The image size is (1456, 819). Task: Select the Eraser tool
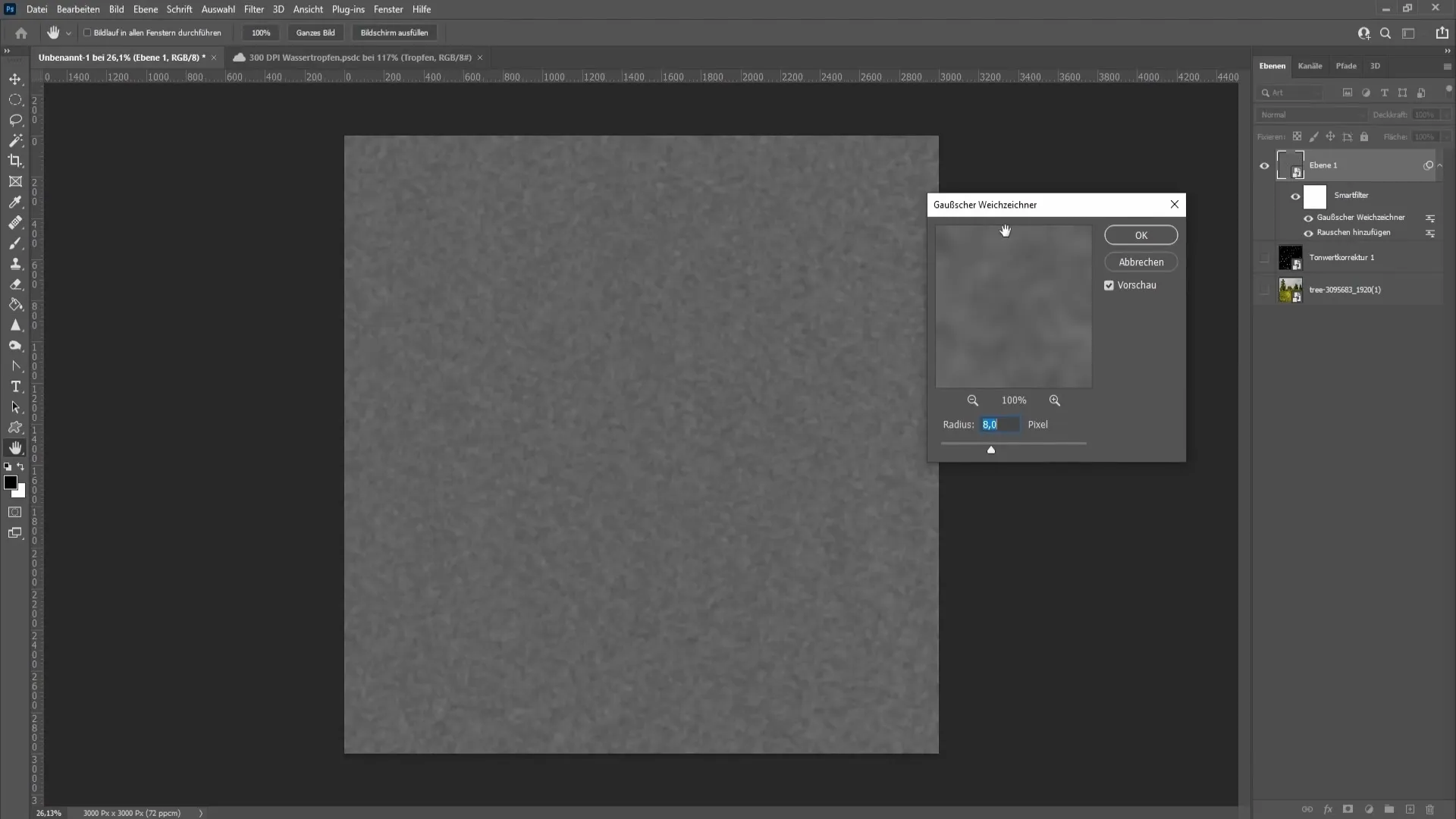click(x=15, y=284)
